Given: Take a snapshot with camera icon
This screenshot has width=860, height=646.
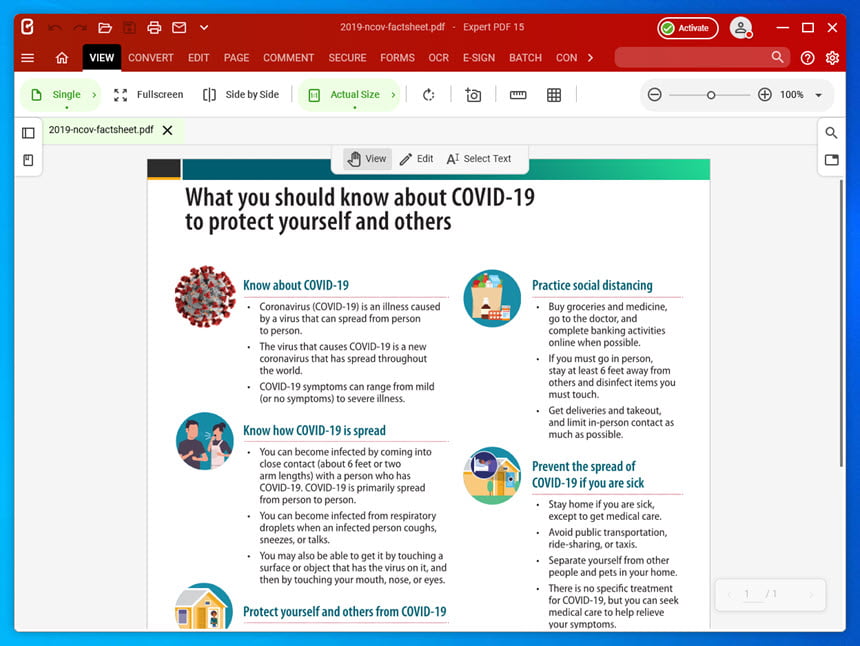Looking at the screenshot, I should pos(473,95).
